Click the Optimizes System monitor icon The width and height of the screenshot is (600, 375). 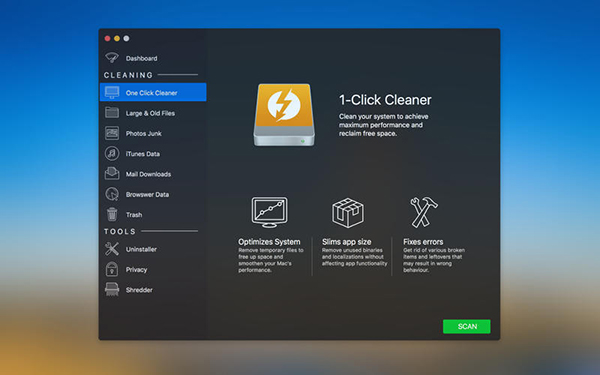point(269,212)
